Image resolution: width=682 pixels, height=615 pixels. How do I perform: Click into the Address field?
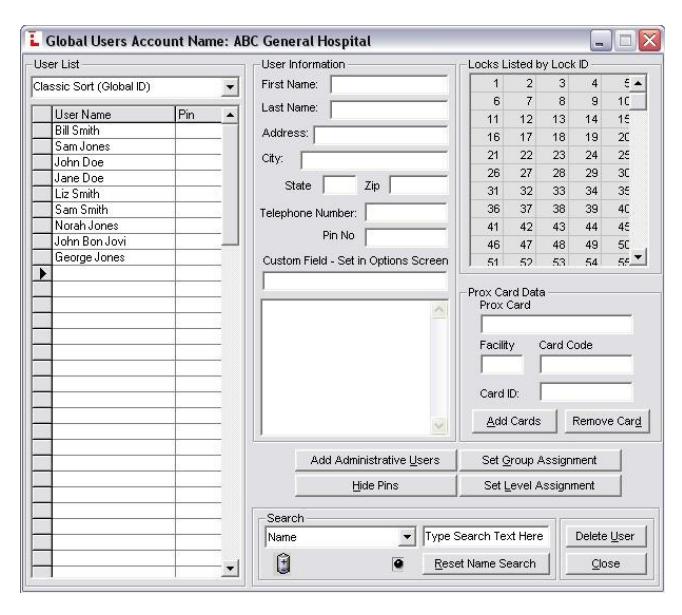pyautogui.click(x=381, y=135)
